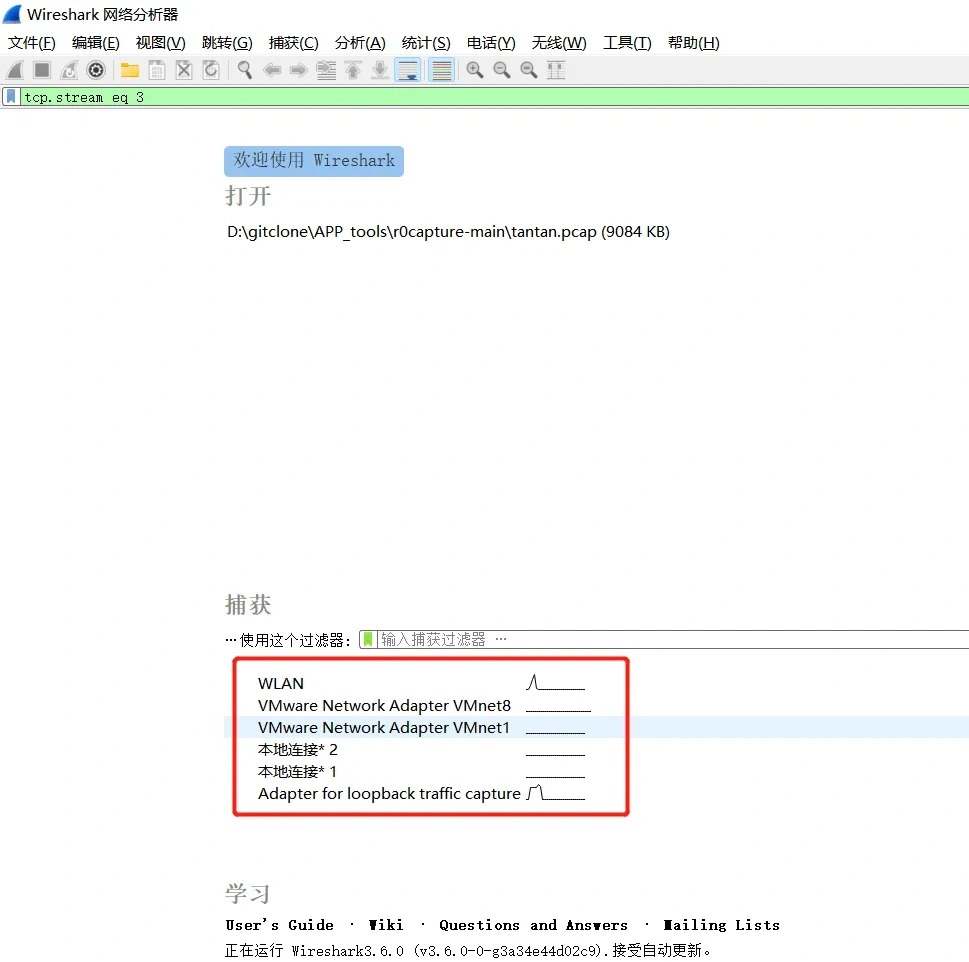
Task: Jump to last packet
Action: [x=380, y=70]
